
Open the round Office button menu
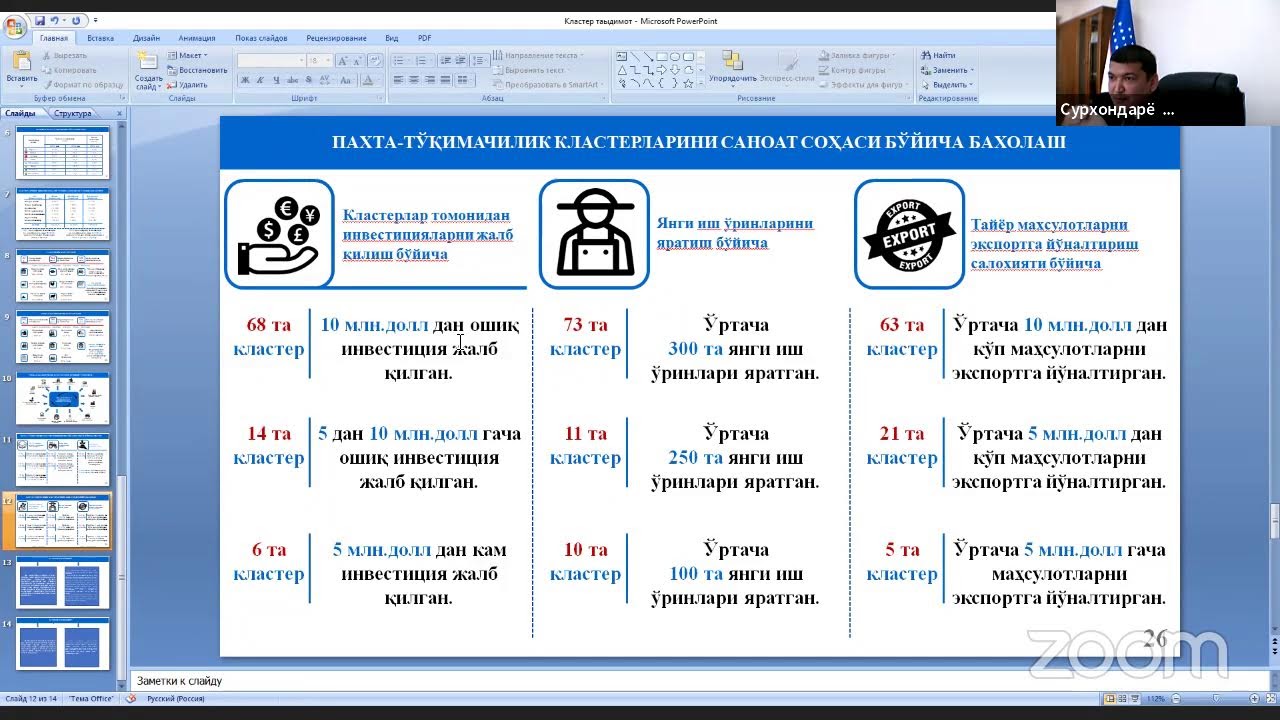click(14, 27)
